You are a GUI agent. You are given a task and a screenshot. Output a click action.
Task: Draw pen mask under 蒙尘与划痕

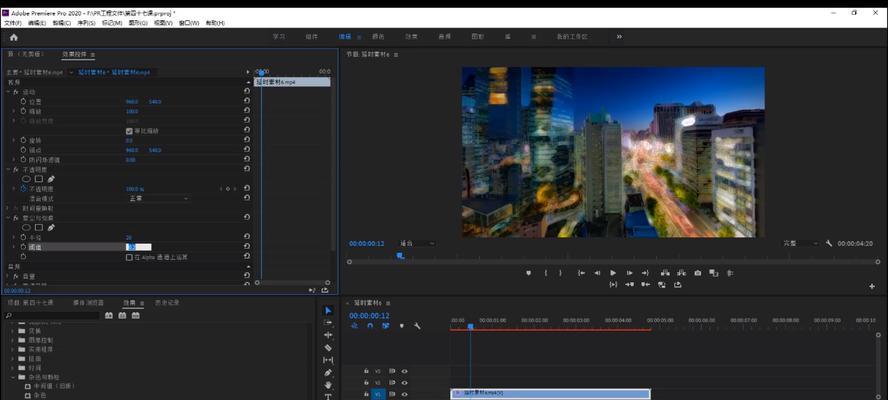pyautogui.click(x=52, y=227)
